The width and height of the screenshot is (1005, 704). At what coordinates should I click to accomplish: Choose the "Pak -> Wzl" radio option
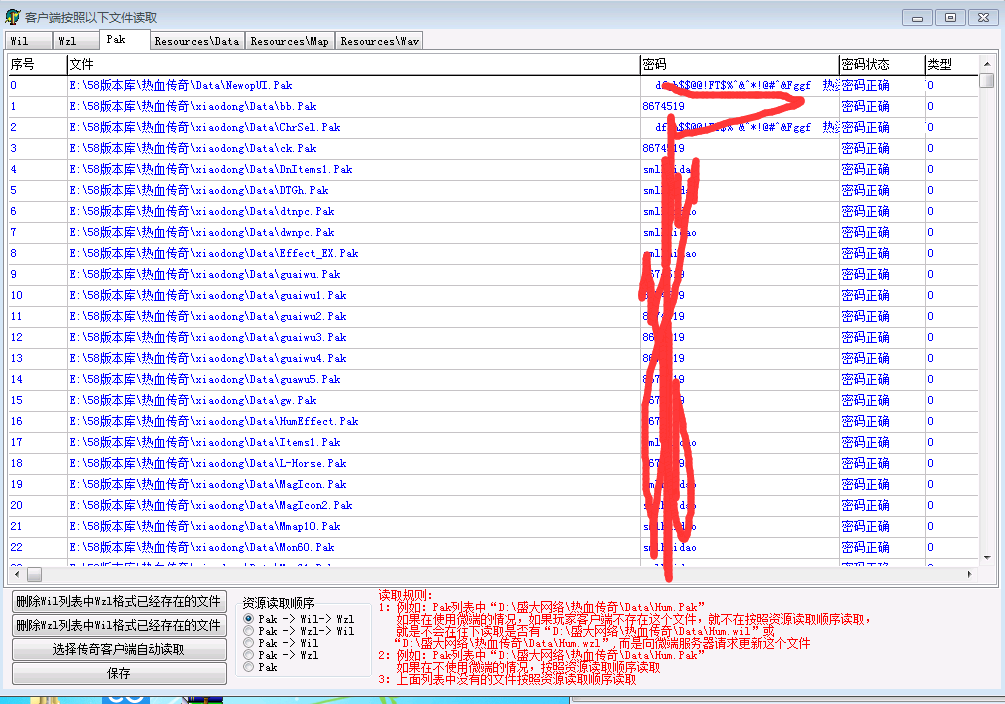248,655
